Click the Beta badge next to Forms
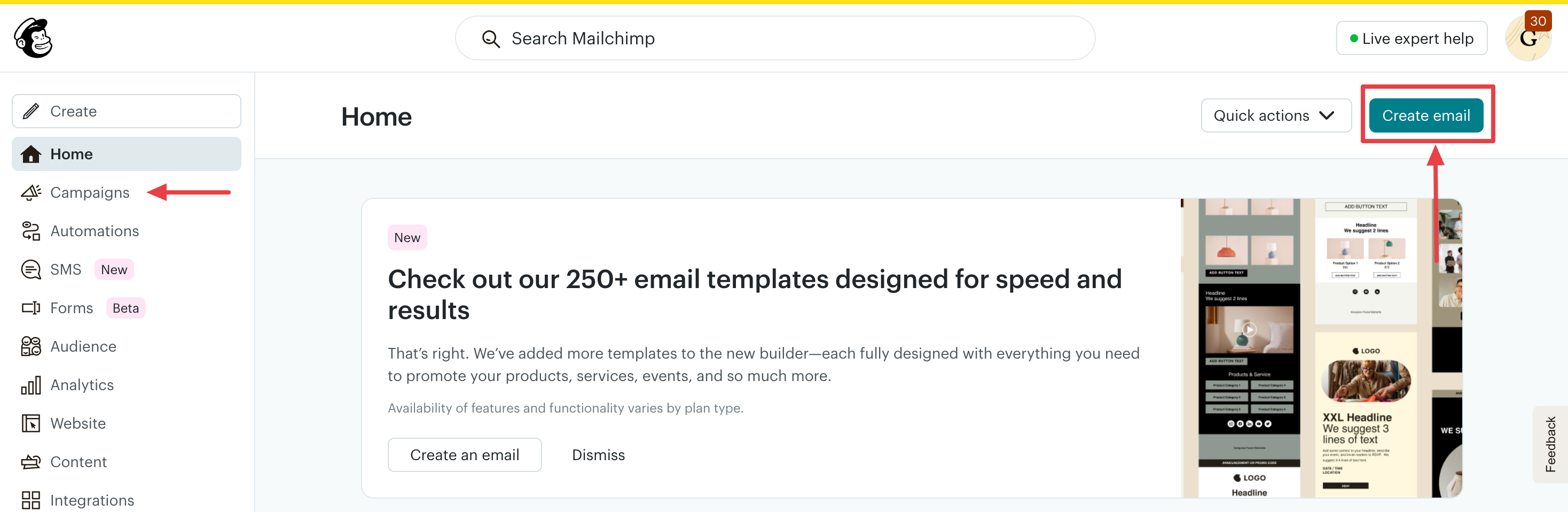This screenshot has height=512, width=1568. click(126, 308)
